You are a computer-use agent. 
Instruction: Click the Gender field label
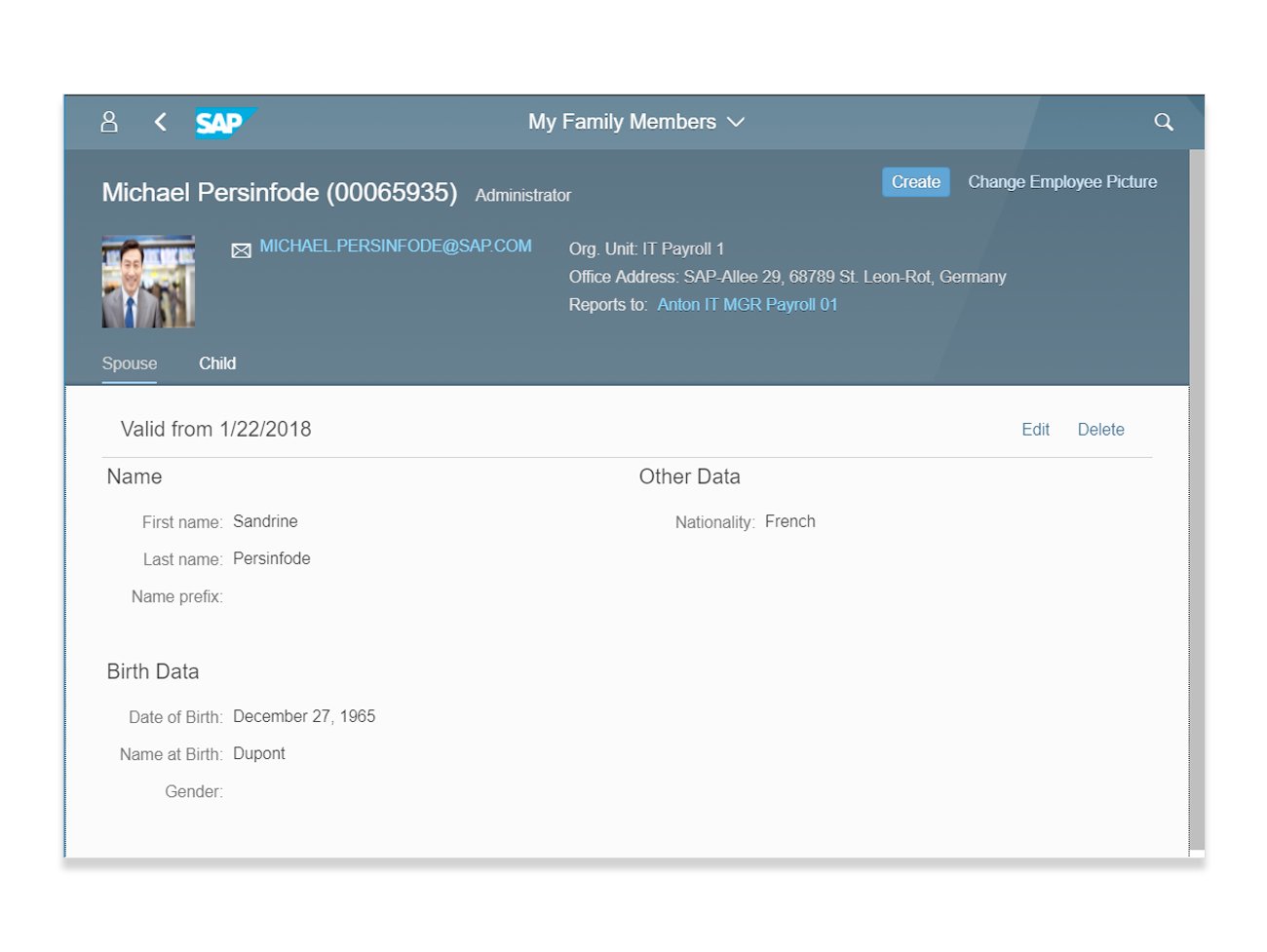tap(194, 791)
